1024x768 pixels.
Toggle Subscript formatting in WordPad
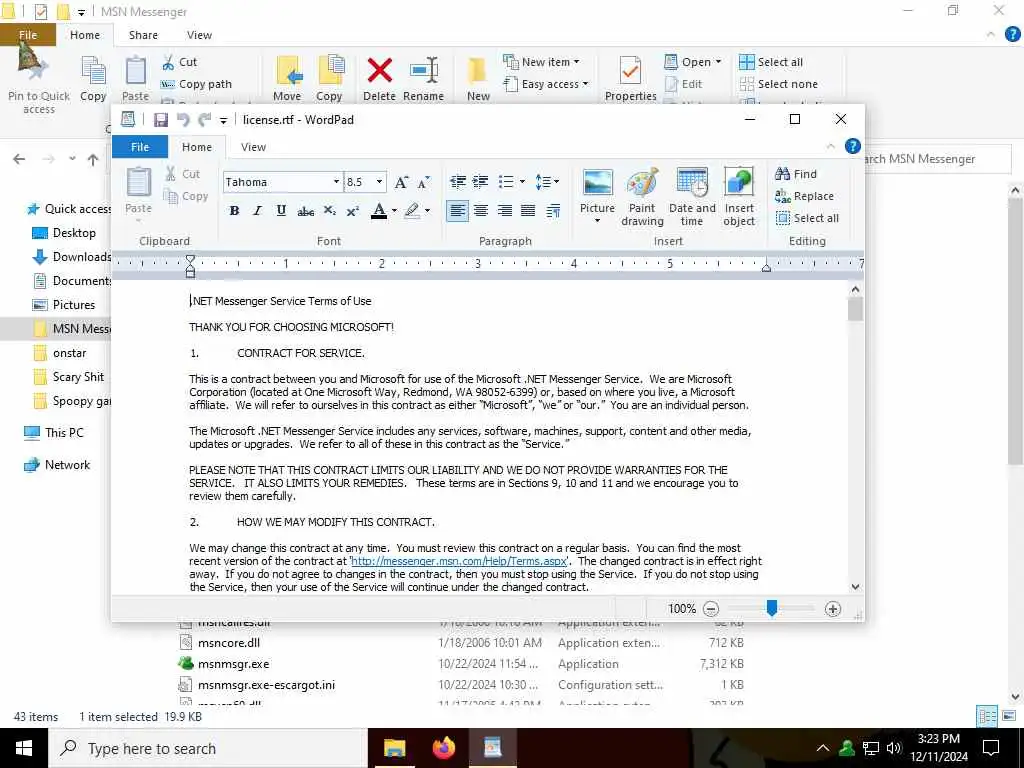click(329, 210)
